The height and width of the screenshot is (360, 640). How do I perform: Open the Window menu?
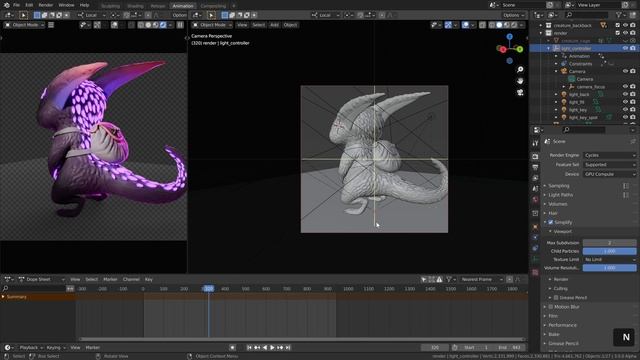[x=66, y=5]
